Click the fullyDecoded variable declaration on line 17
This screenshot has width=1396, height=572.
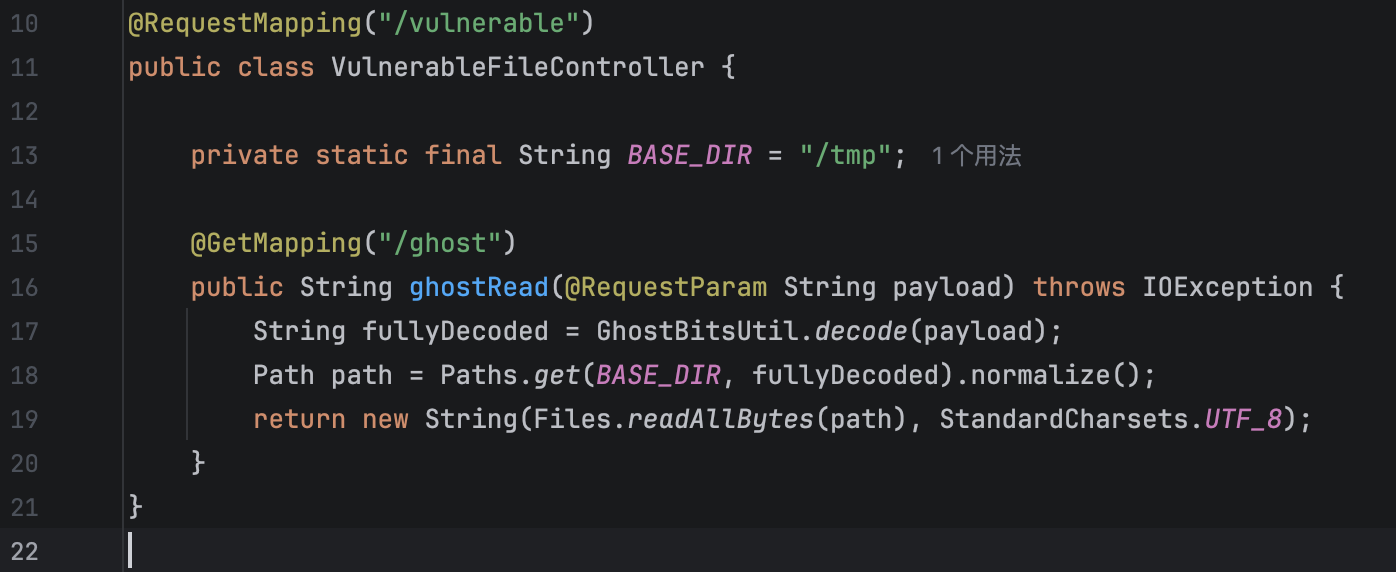[455, 331]
